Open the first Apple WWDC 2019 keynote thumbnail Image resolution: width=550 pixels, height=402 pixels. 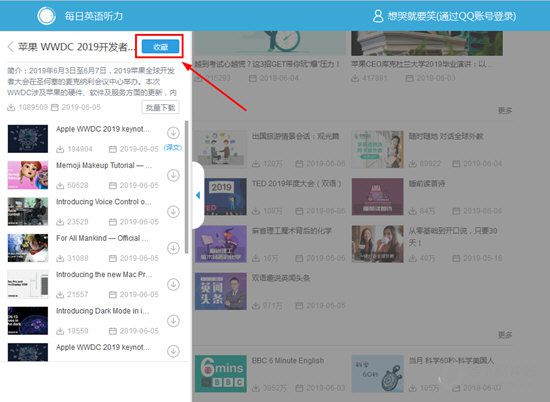coord(28,139)
